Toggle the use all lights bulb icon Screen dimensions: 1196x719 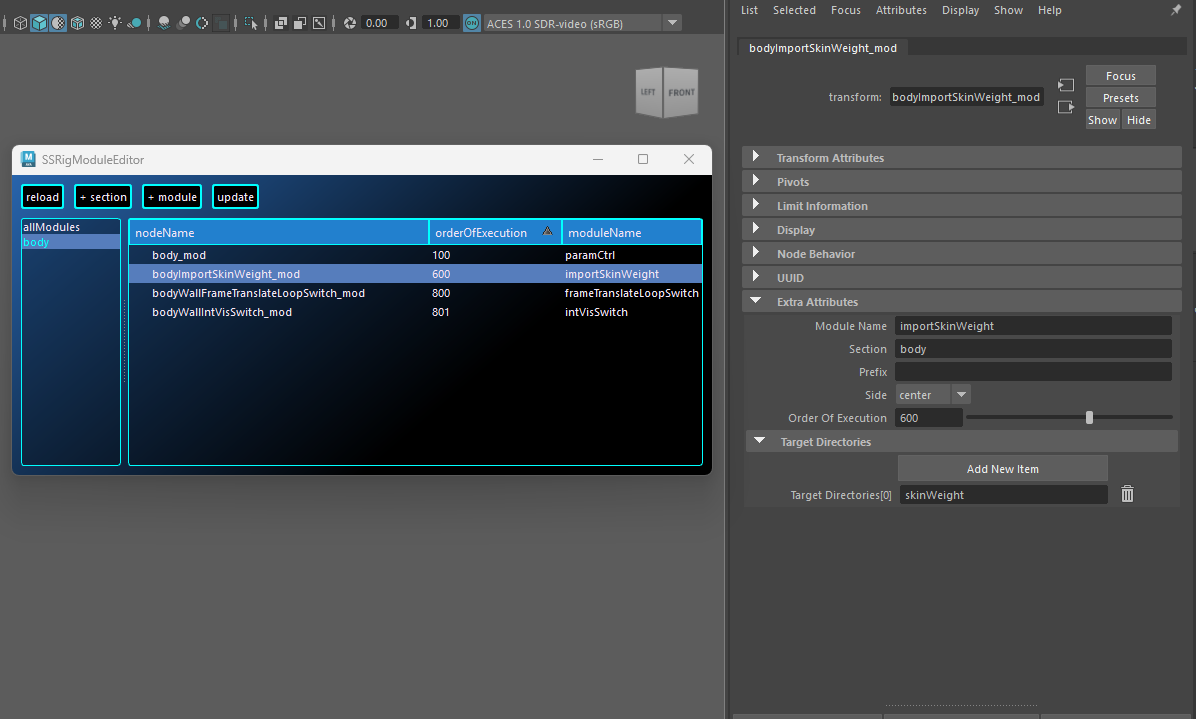(x=115, y=22)
